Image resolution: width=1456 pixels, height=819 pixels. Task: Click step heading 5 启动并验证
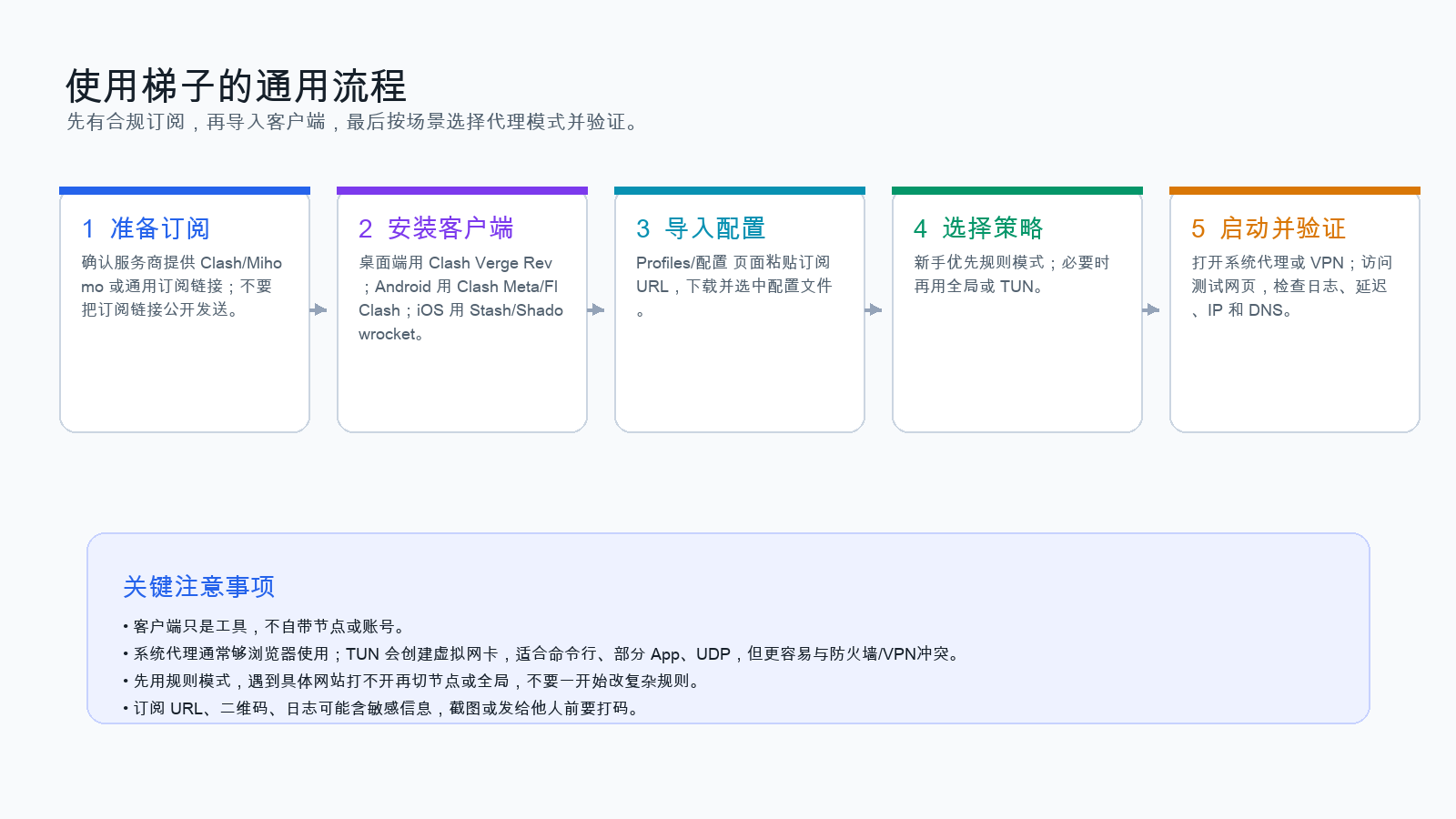click(x=1269, y=228)
